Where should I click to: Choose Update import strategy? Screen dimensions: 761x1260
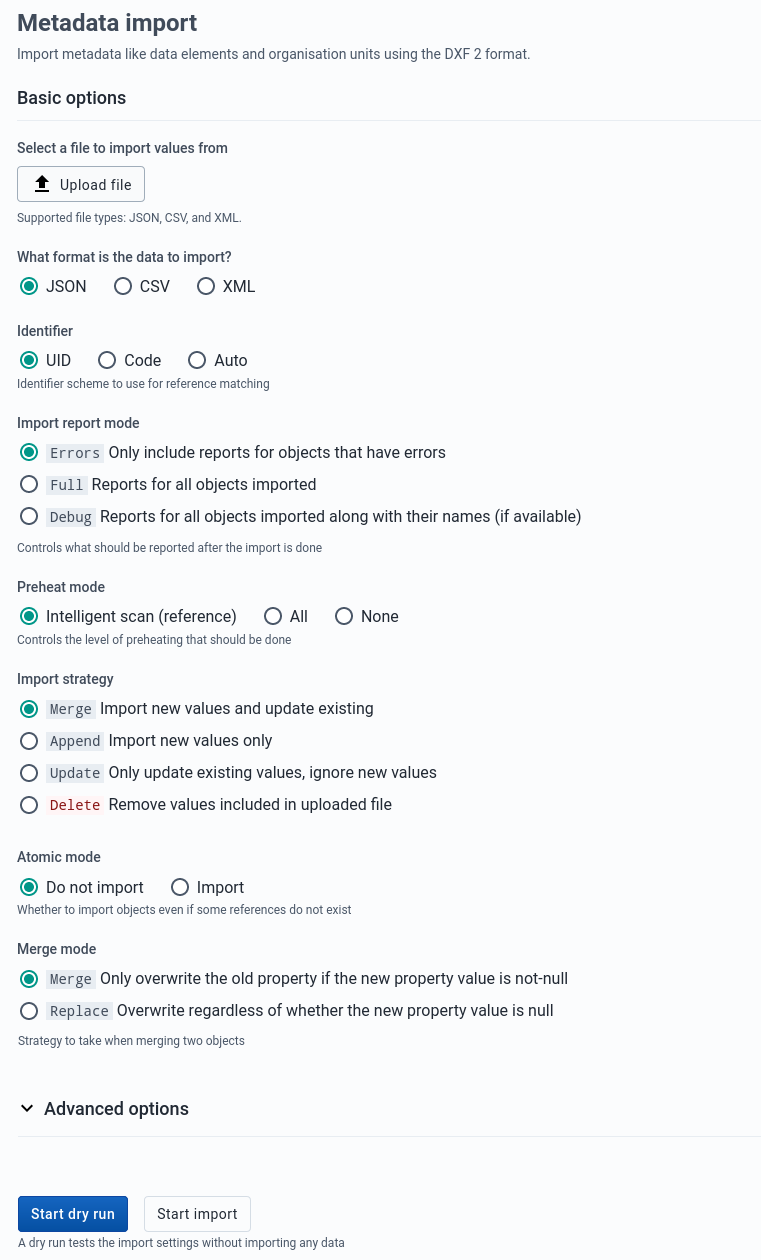[29, 772]
